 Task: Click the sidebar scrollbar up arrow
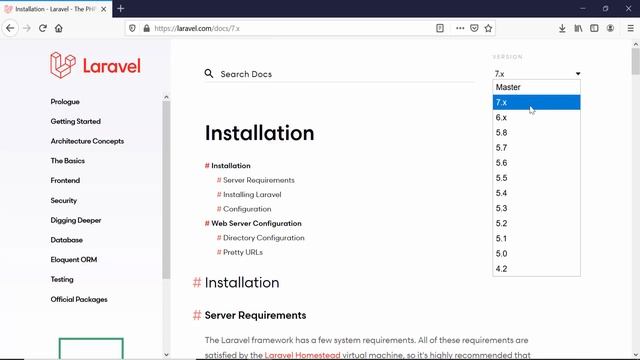pyautogui.click(x=166, y=97)
